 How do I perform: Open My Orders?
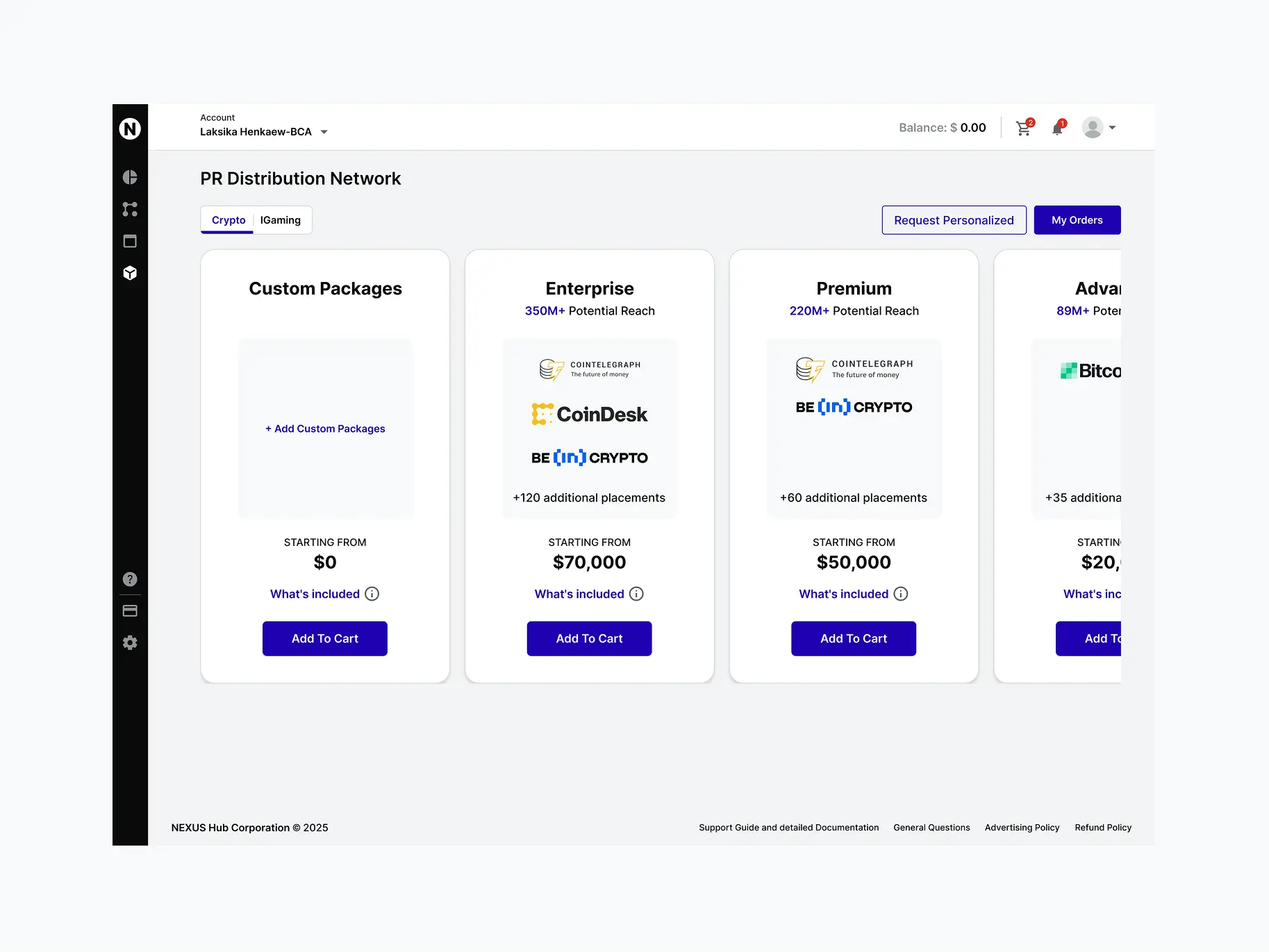point(1077,220)
